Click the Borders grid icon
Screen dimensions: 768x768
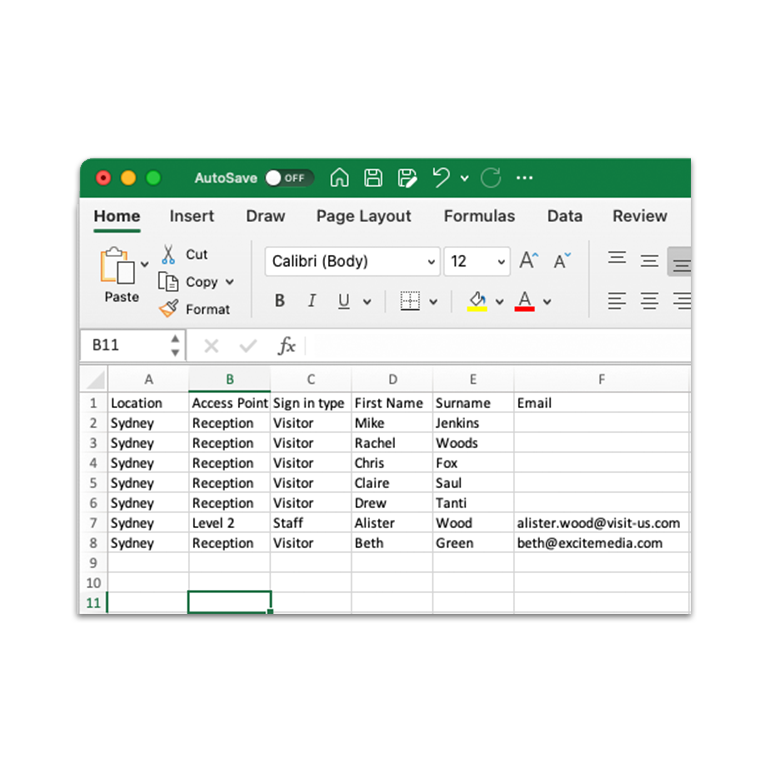click(409, 301)
